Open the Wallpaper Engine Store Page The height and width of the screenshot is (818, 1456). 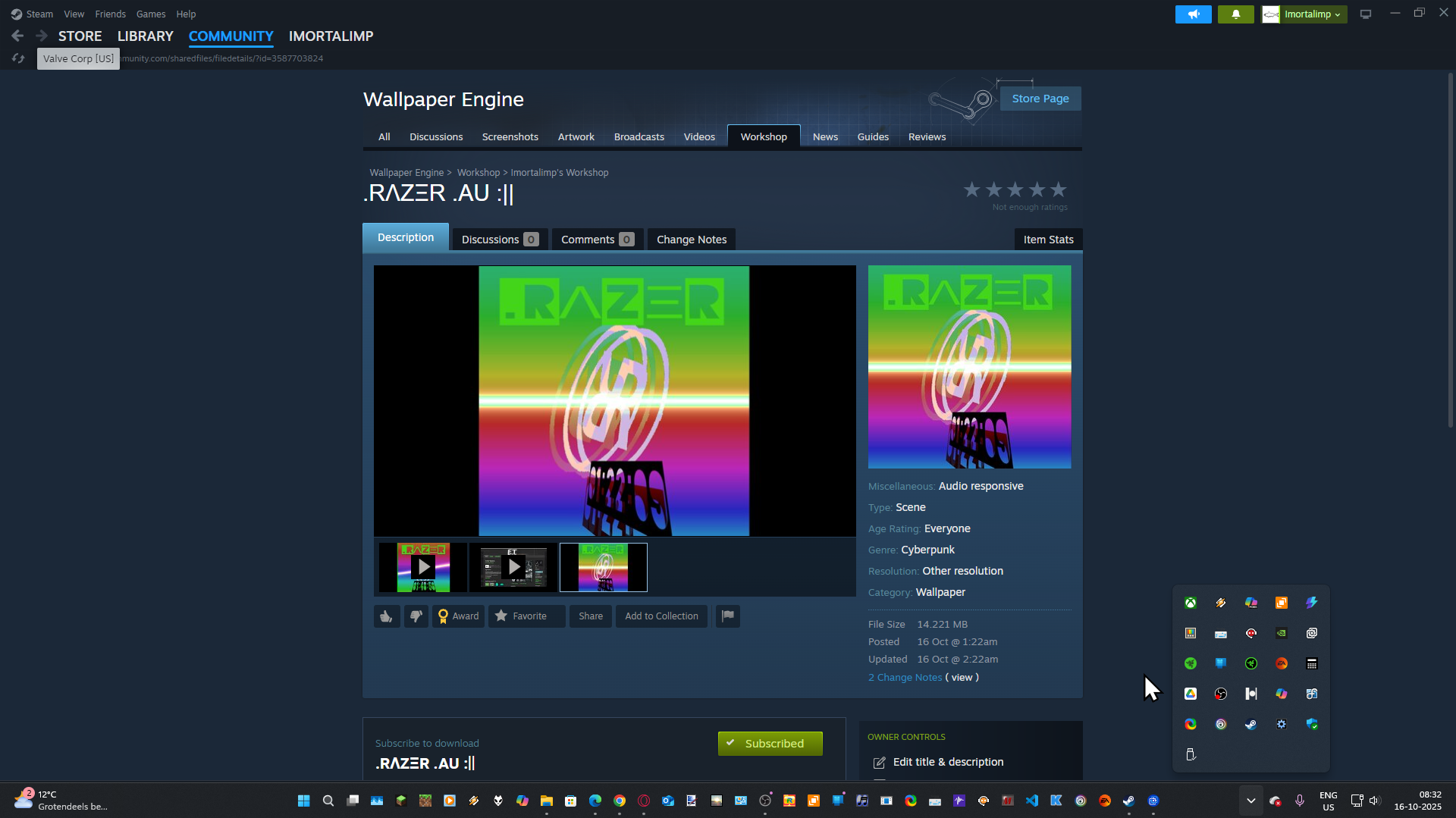1040,98
